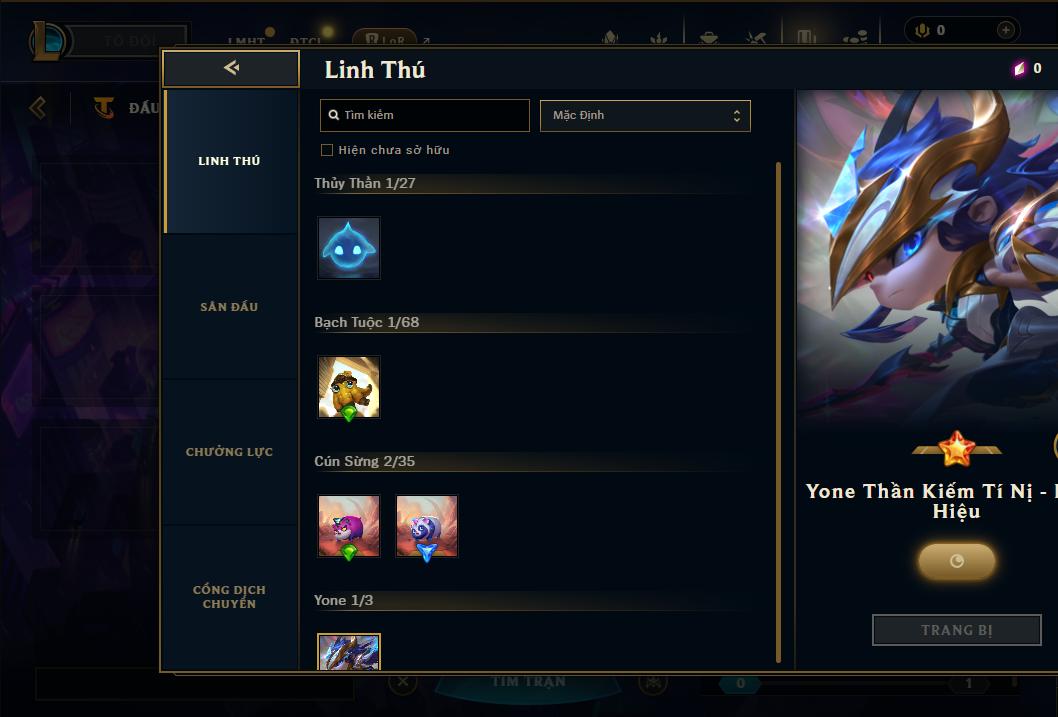Click the star rank emblem under artwork
1058x717 pixels.
point(956,449)
